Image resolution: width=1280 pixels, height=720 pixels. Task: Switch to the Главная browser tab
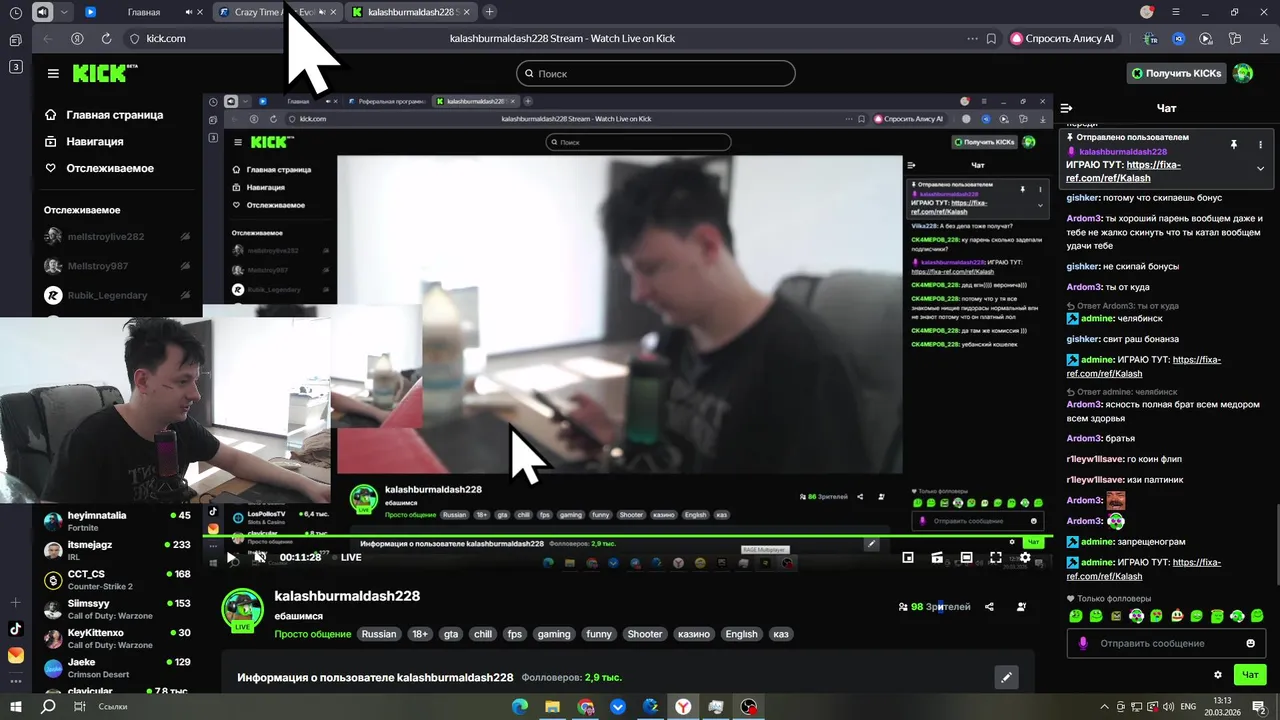coord(143,12)
